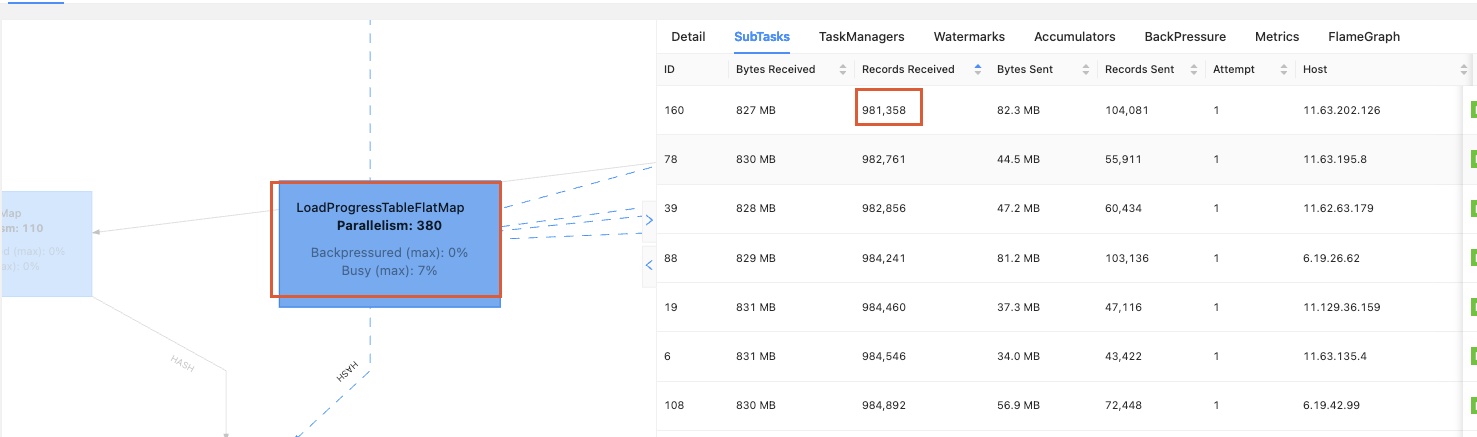Select the LoadProgressTableFlatMap node
The width and height of the screenshot is (1477, 437).
coord(389,244)
